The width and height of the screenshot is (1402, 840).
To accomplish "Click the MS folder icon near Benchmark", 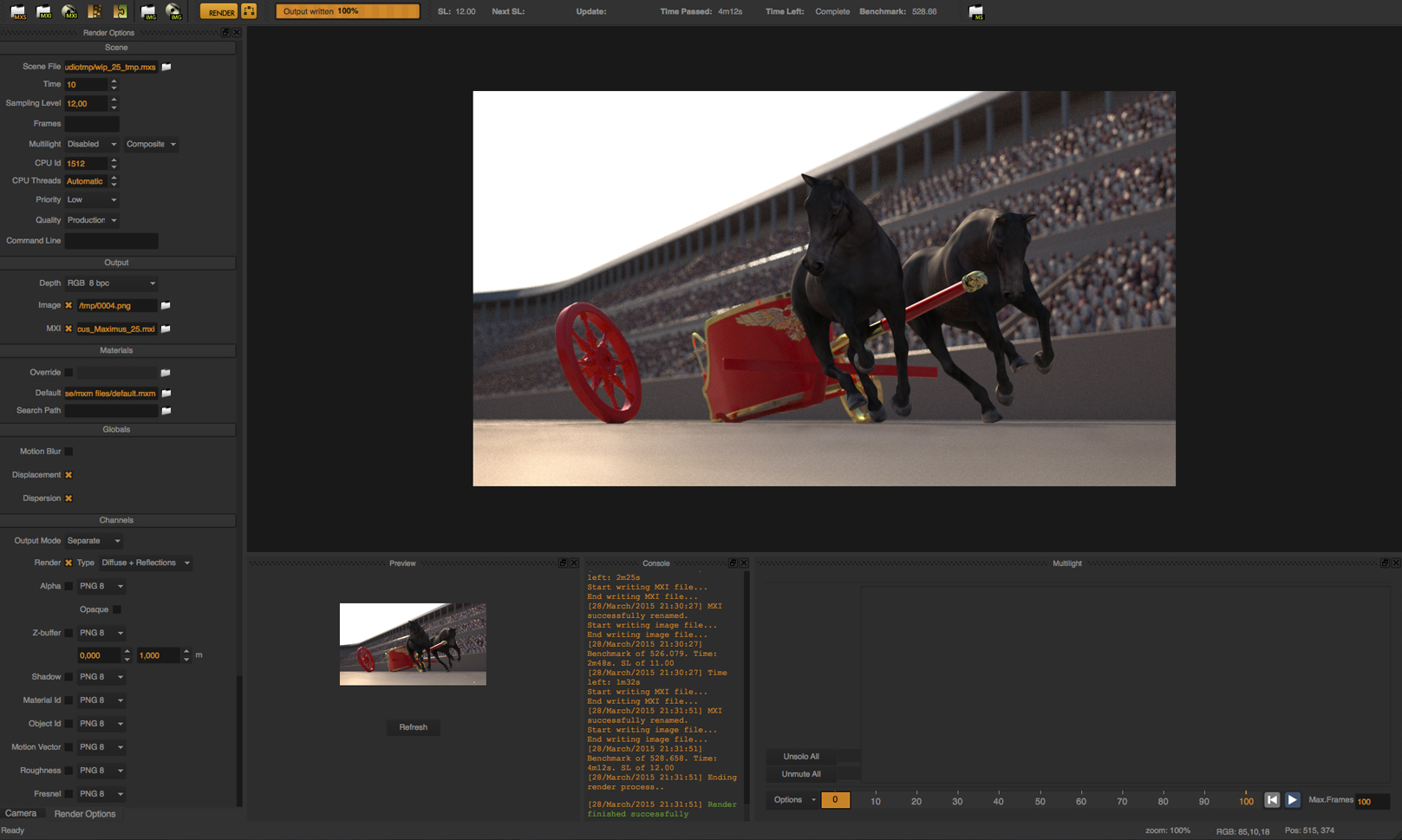I will 976,12.
